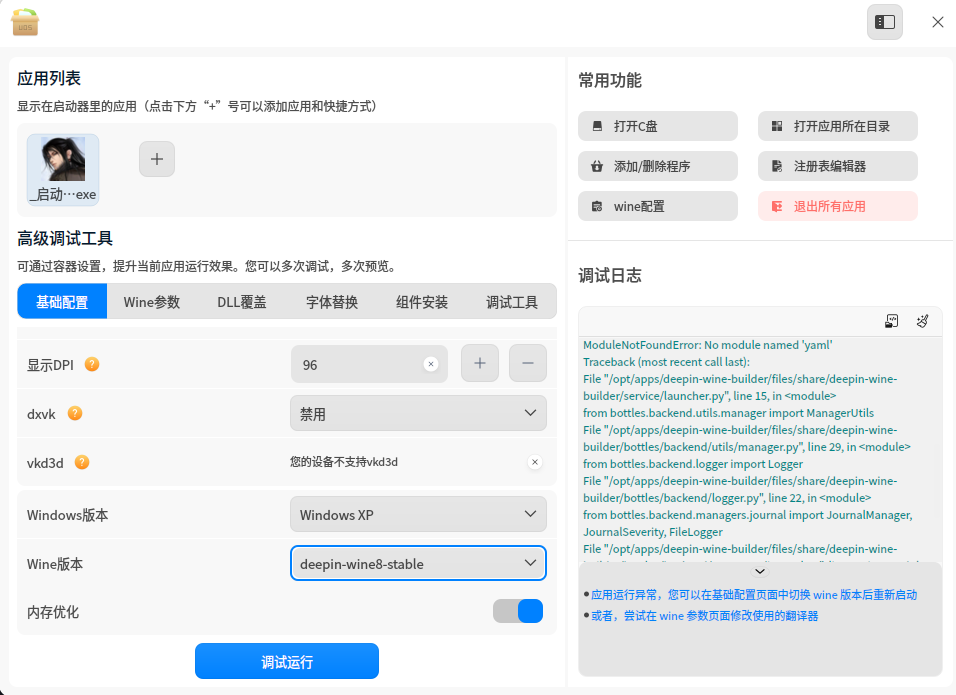This screenshot has height=695, width=956.
Task: Open the Windows版本 dropdown
Action: [x=418, y=513]
